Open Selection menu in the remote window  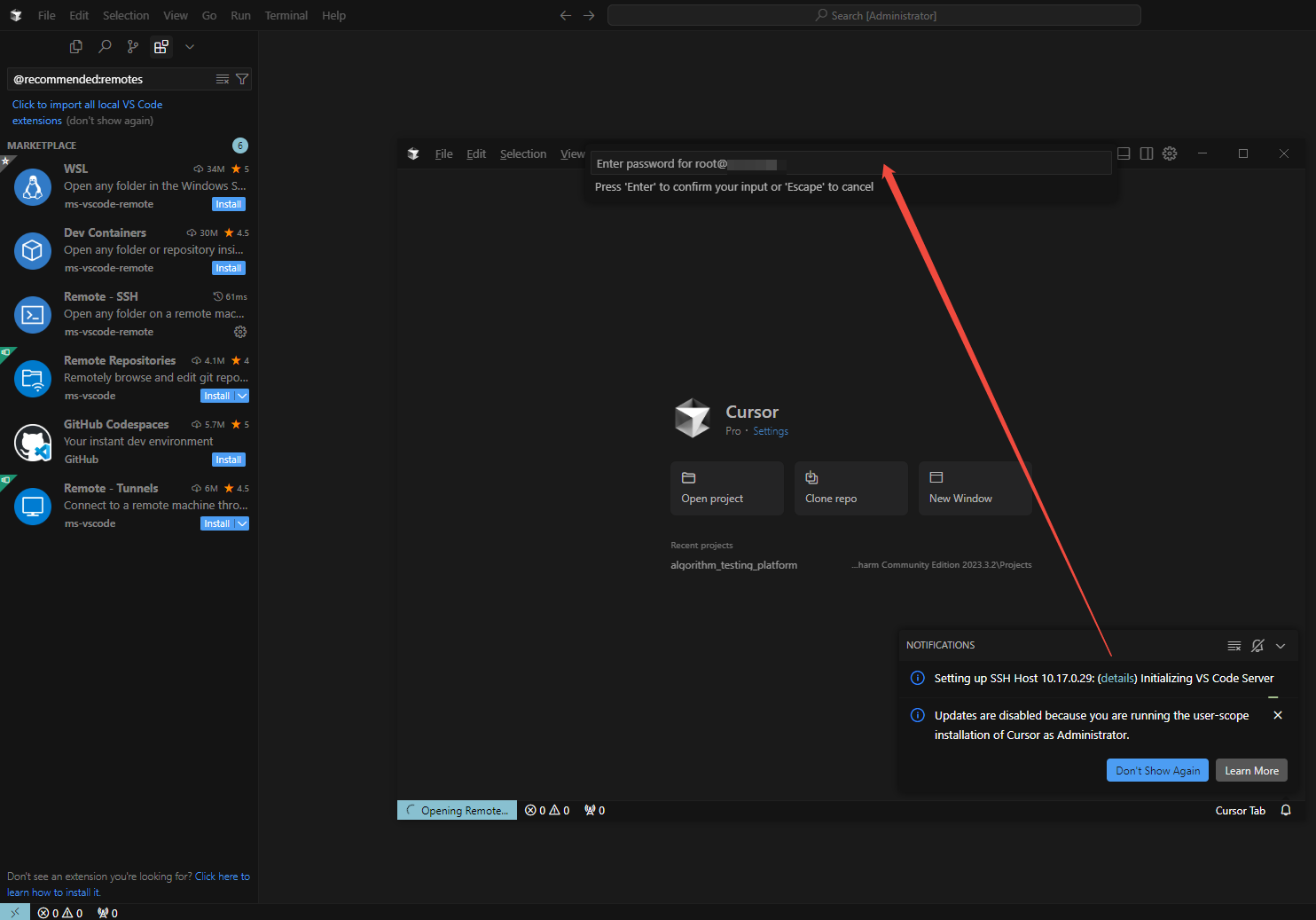click(x=523, y=153)
